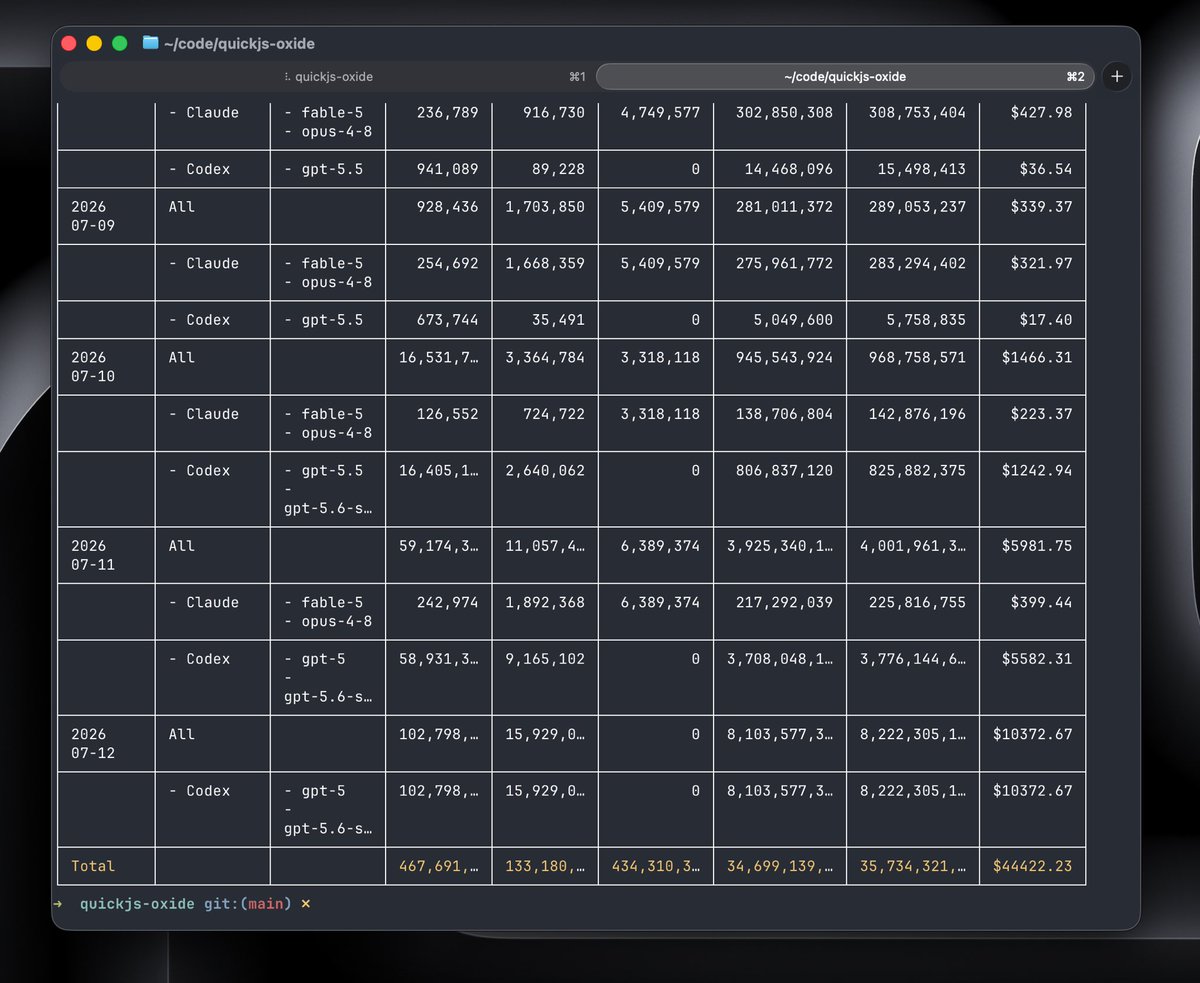Switch to the quickjs-oxide tab ⌘1
1200x983 pixels.
[328, 76]
